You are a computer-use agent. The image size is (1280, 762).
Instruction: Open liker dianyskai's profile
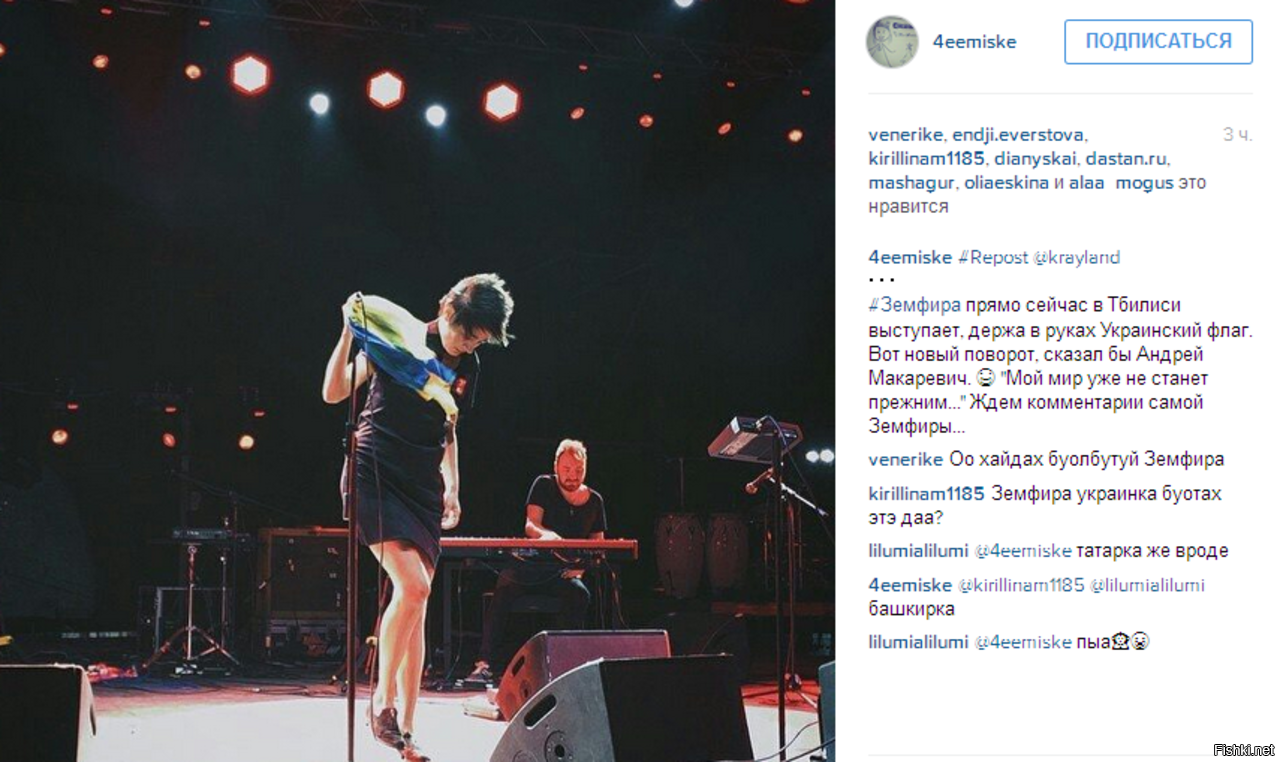pos(1035,159)
